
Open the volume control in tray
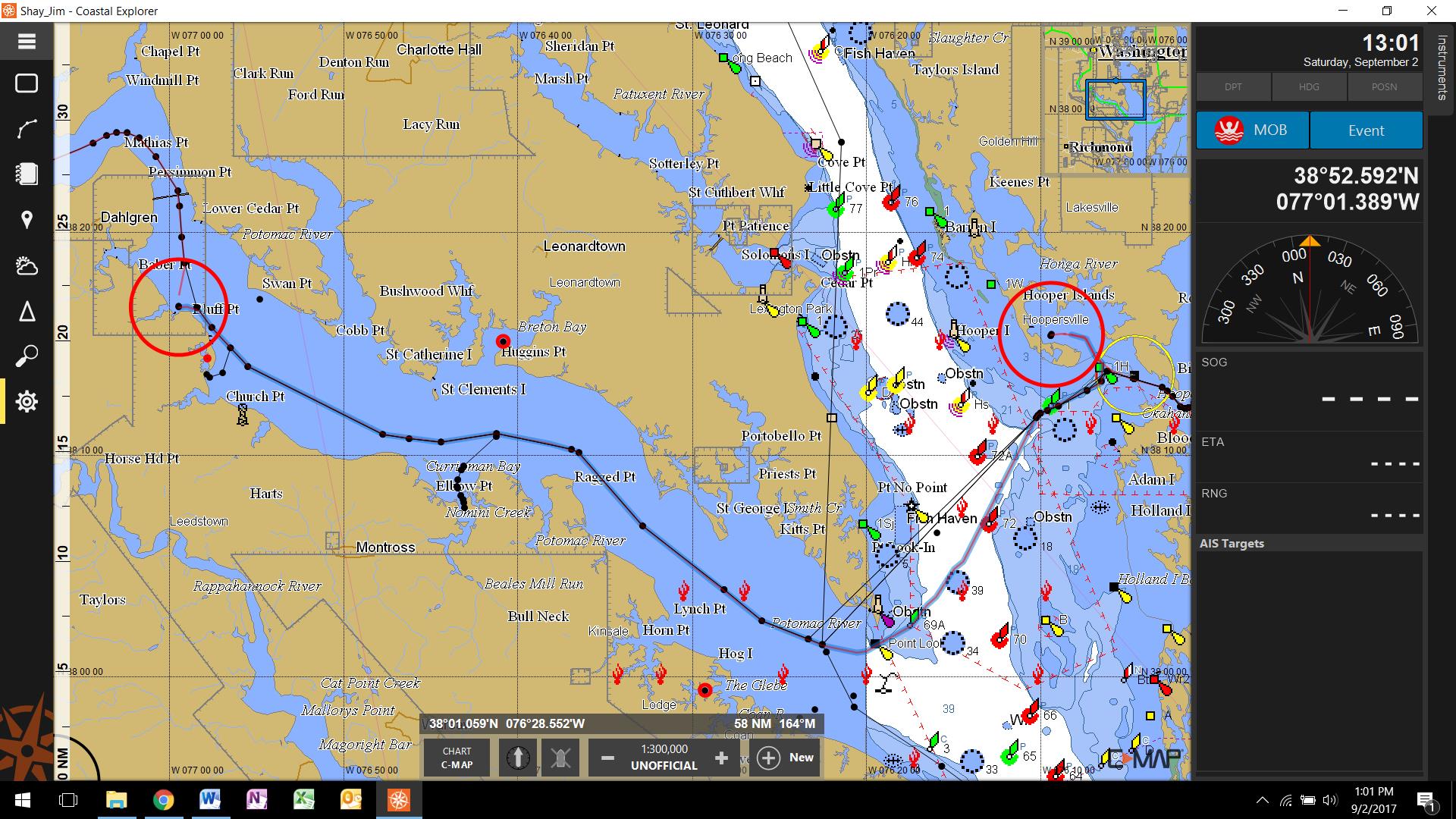[1329, 800]
